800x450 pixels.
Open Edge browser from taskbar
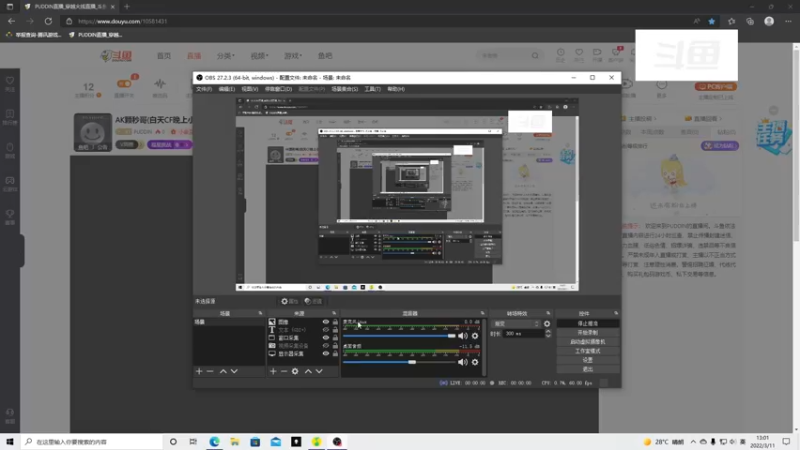pos(214,442)
